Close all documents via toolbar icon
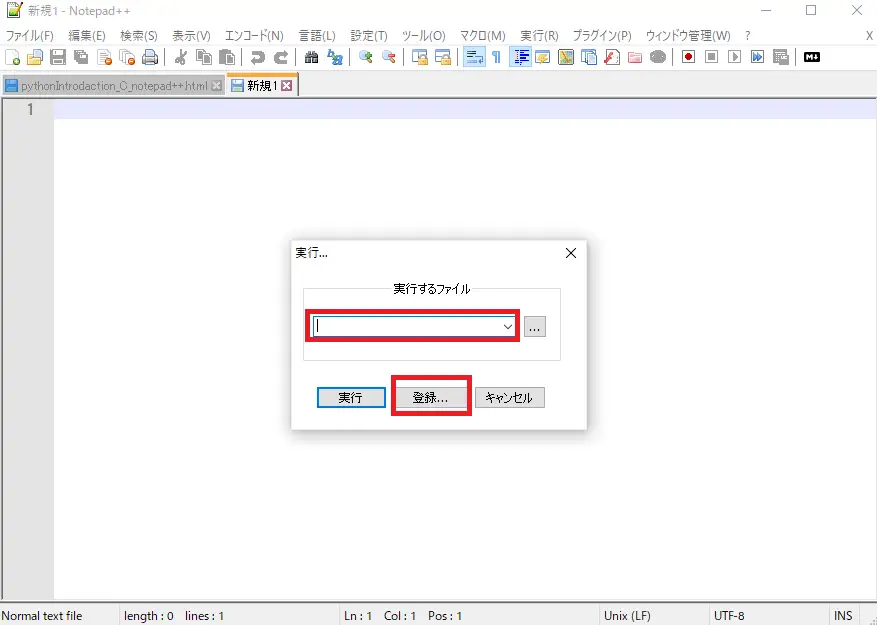Screen dimensions: 877x625 [127, 57]
